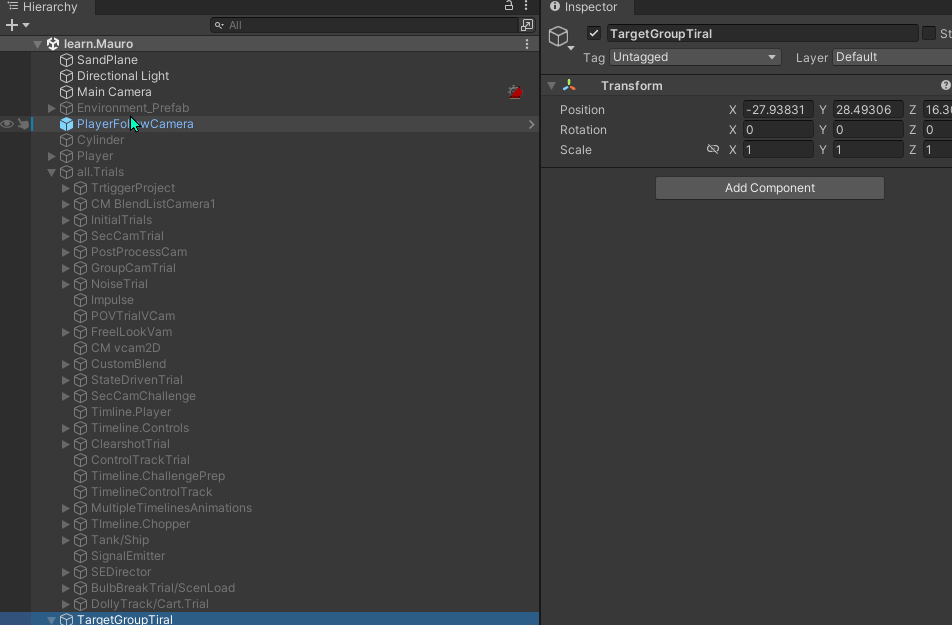Screen dimensions: 952x625
Task: Click the cube icon beside TargetGroupTiral in Inspector
Action: pos(559,35)
